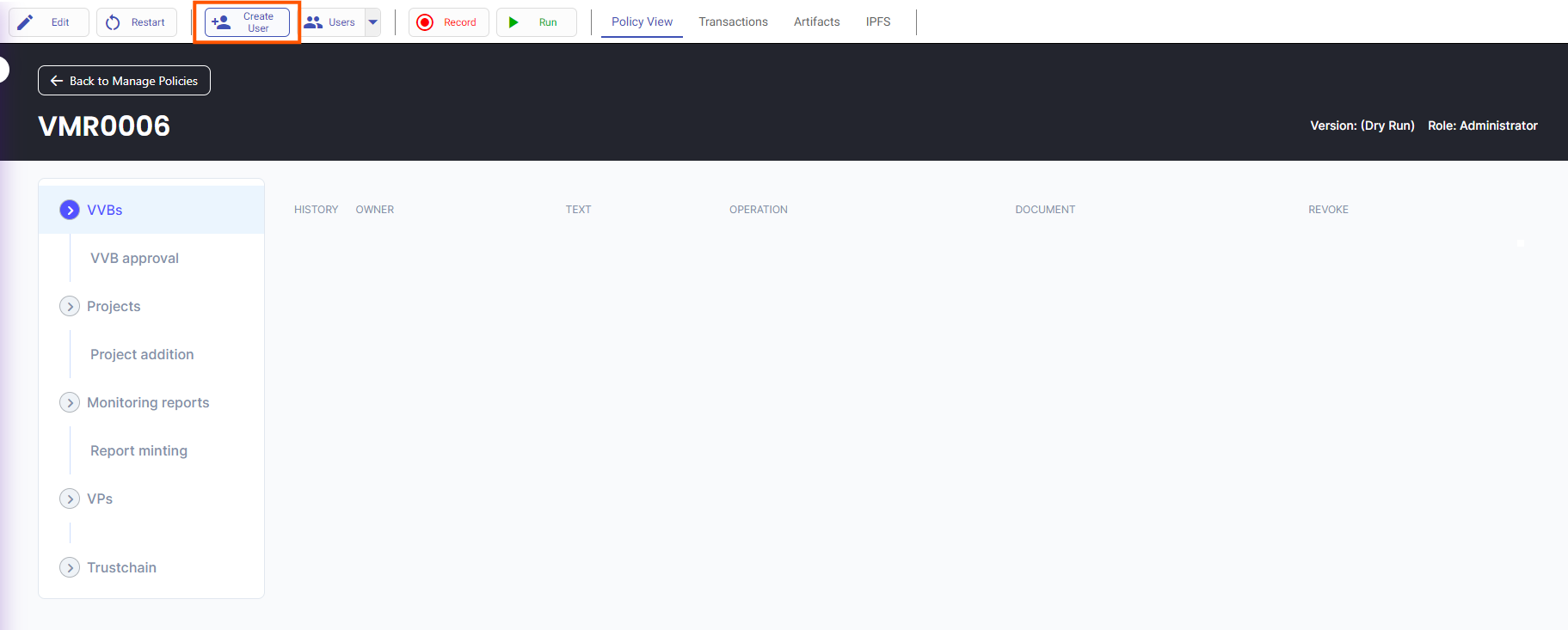The height and width of the screenshot is (630, 1568).
Task: Go to Report minting step
Action: coord(138,450)
